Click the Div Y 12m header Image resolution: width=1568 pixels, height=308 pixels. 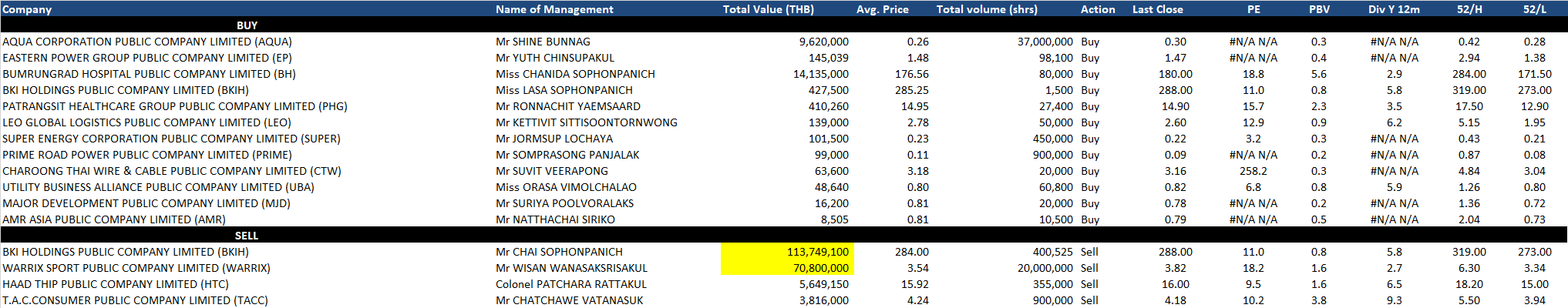coord(1394,9)
